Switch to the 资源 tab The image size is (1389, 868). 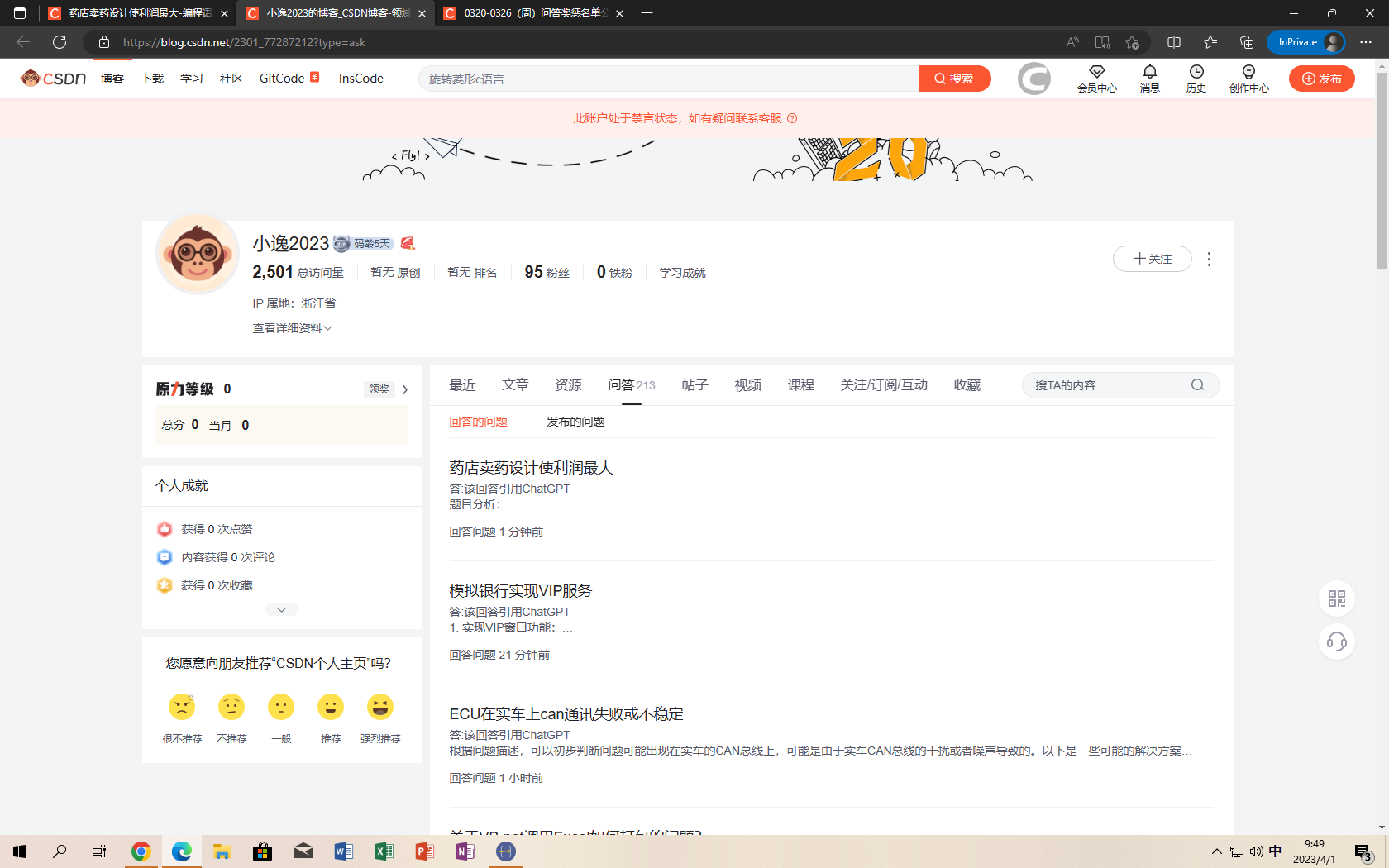[x=568, y=385]
